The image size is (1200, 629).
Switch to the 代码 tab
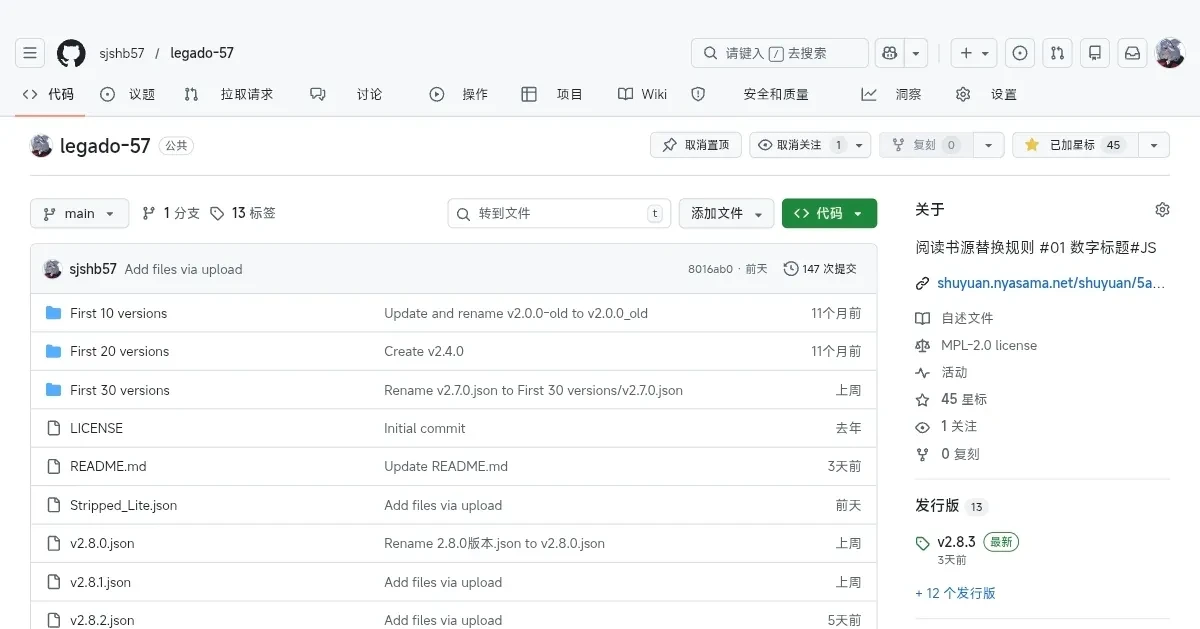click(x=48, y=94)
